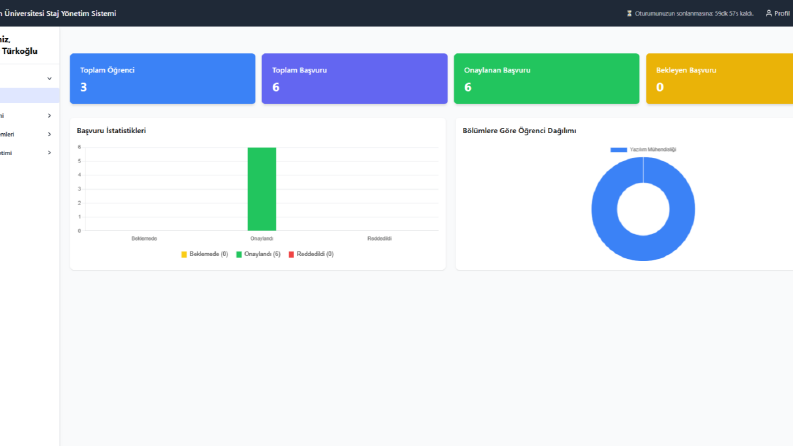Click the blue donut chart segment

(x=605, y=209)
